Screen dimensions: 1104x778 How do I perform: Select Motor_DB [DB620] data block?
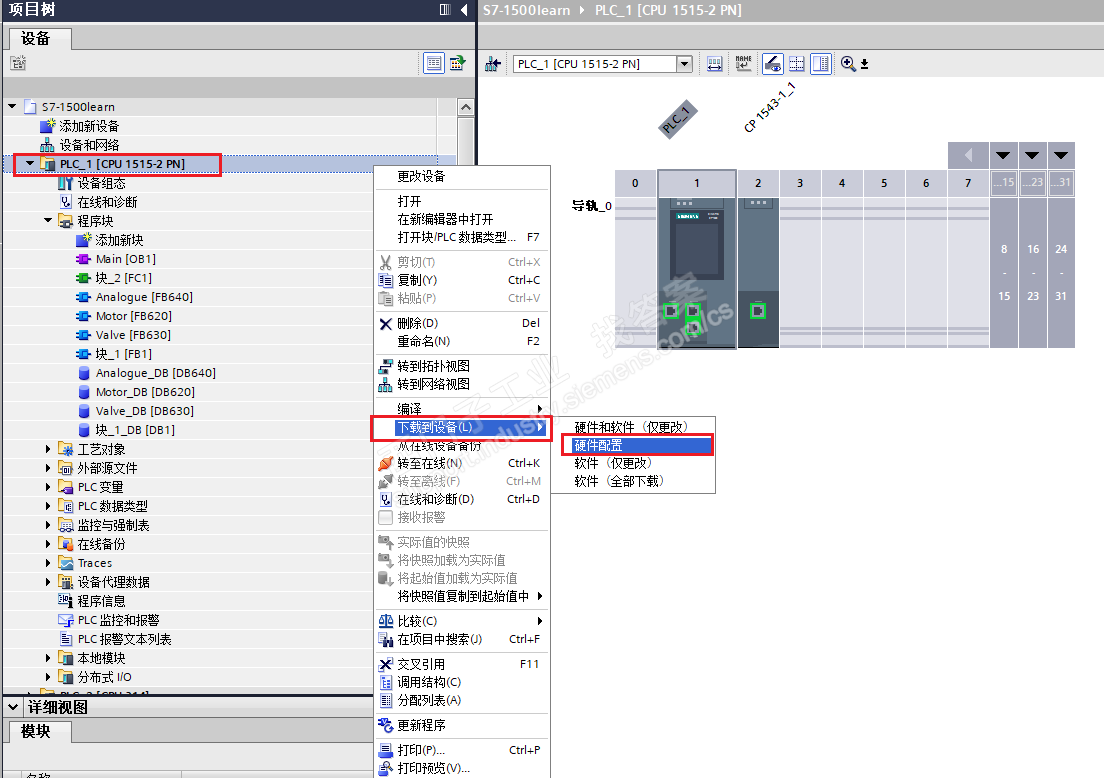[x=145, y=392]
